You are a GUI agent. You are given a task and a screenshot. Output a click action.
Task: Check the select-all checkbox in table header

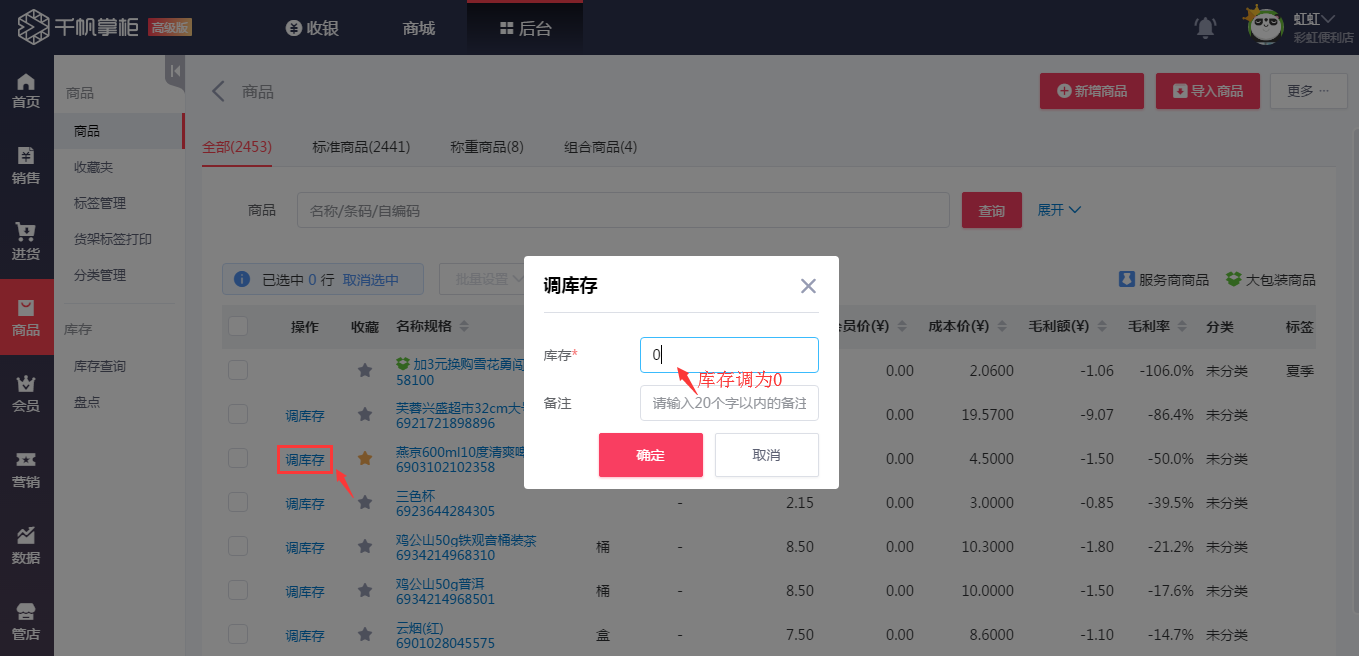237,325
